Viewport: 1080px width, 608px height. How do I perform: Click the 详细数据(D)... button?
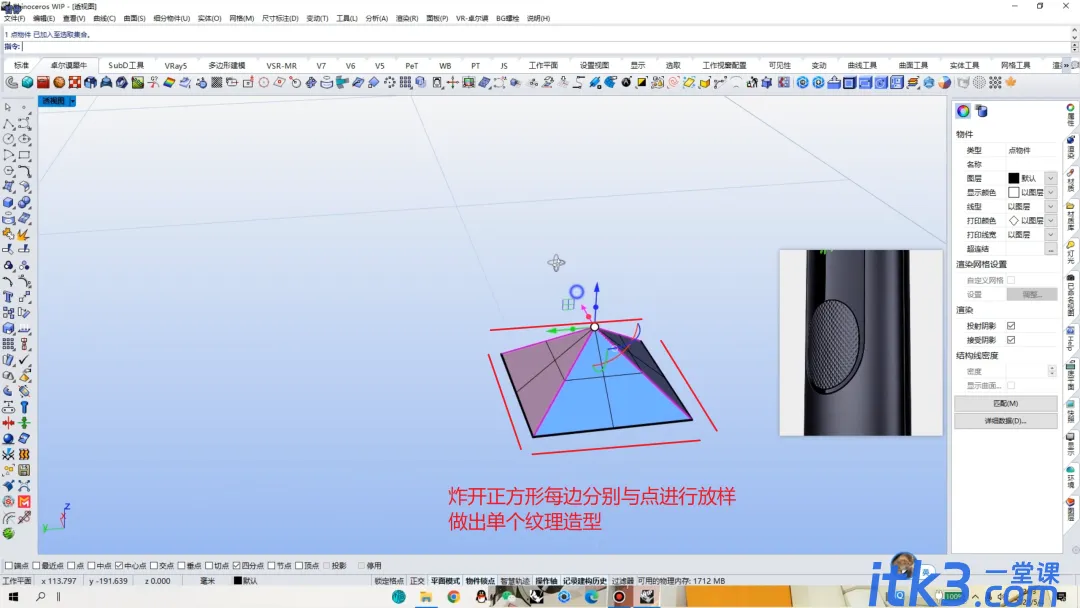[1006, 421]
